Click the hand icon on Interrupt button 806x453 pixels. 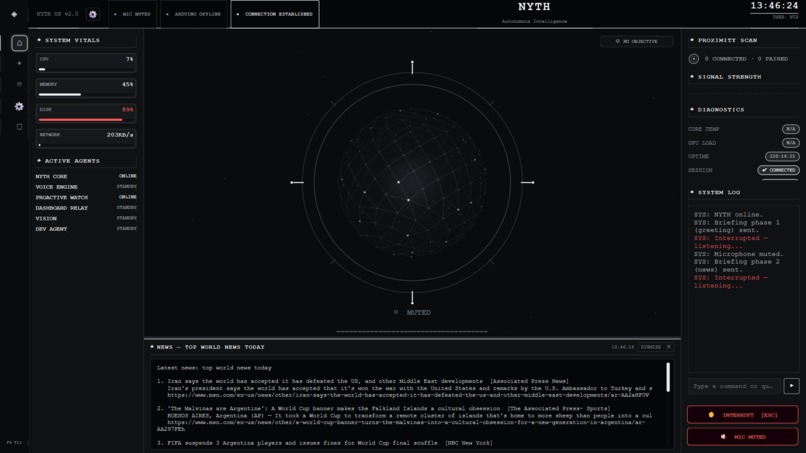click(711, 414)
